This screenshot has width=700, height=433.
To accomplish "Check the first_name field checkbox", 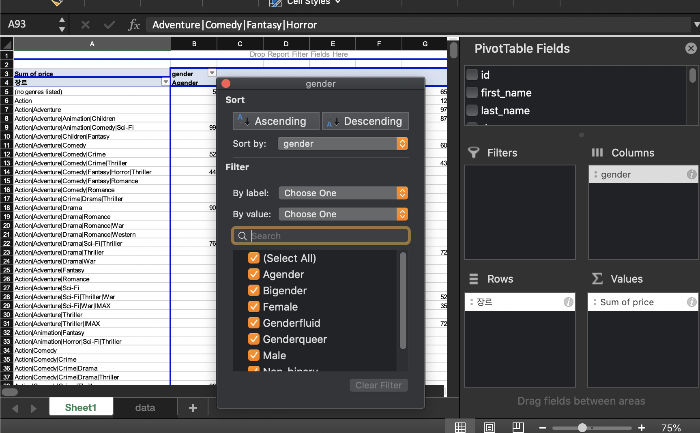I will click(472, 92).
